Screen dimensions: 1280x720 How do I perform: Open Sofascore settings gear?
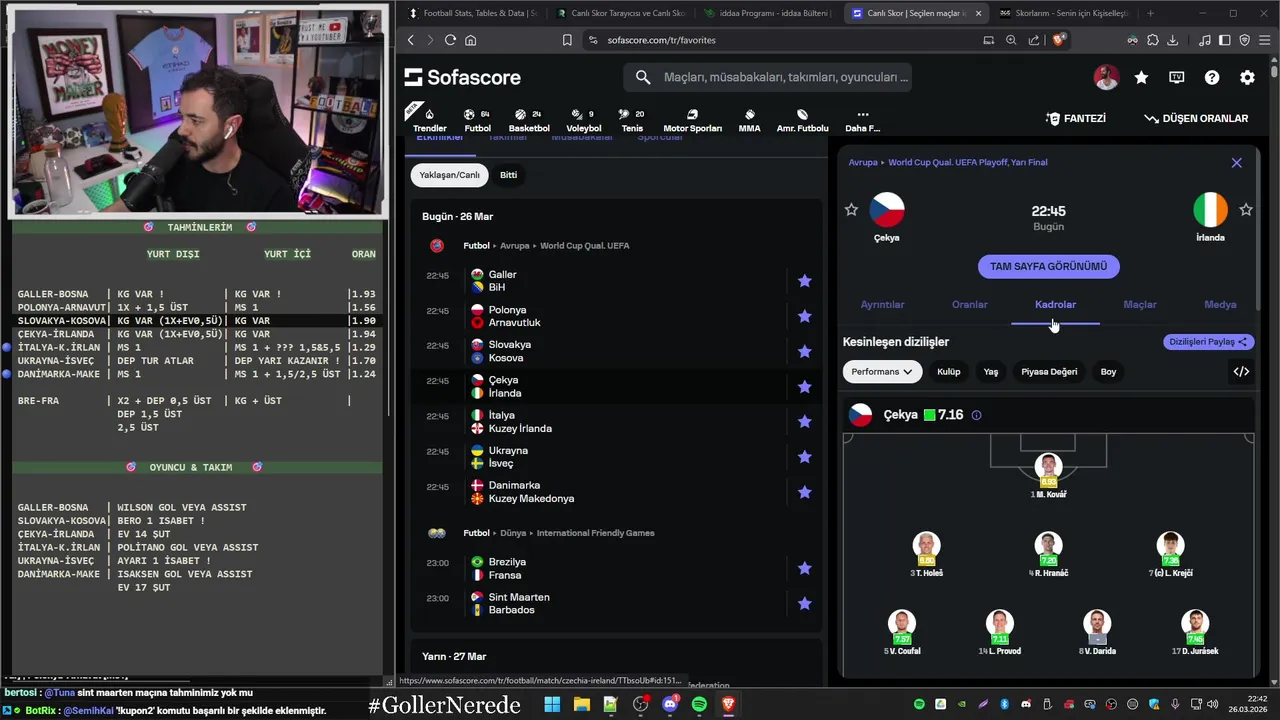pyautogui.click(x=1247, y=77)
